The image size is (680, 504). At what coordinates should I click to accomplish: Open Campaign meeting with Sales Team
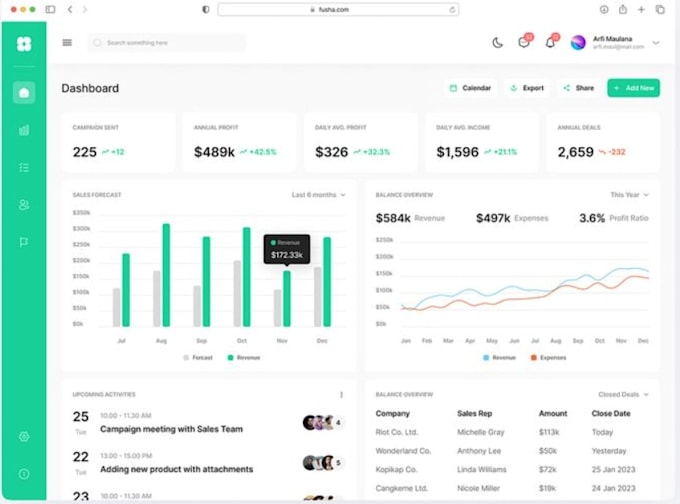point(171,429)
